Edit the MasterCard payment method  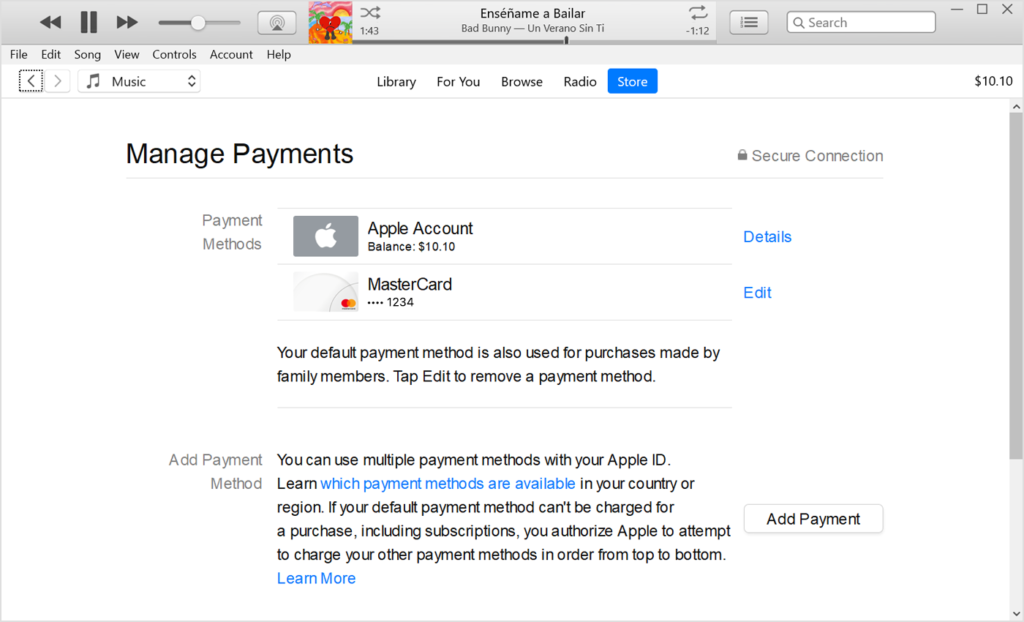pyautogui.click(x=757, y=293)
